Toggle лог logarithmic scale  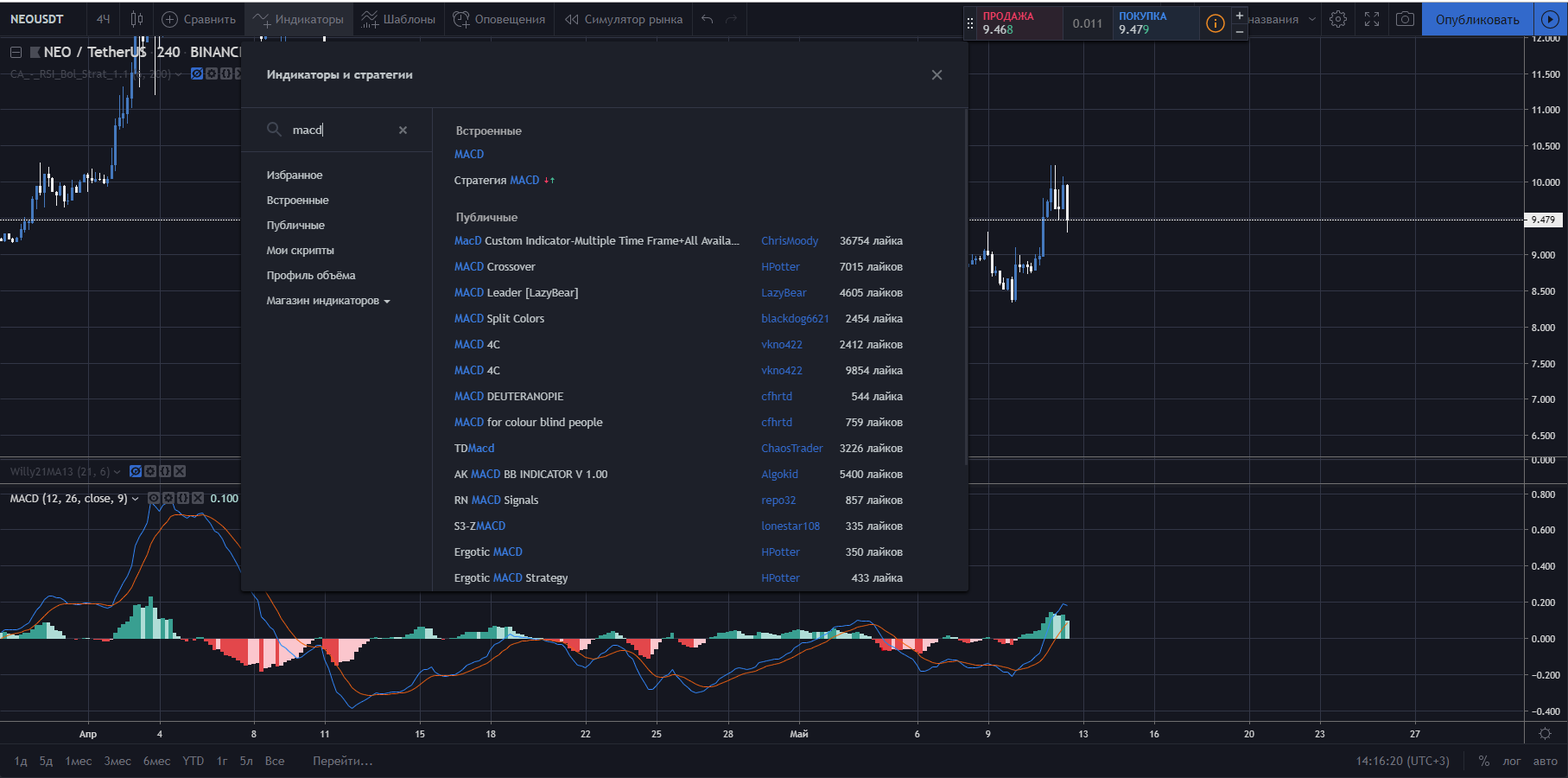[1512, 761]
